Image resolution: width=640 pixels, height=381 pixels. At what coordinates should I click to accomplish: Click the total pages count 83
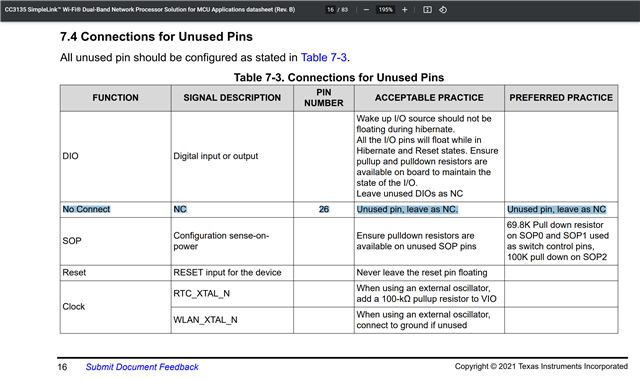(344, 9)
